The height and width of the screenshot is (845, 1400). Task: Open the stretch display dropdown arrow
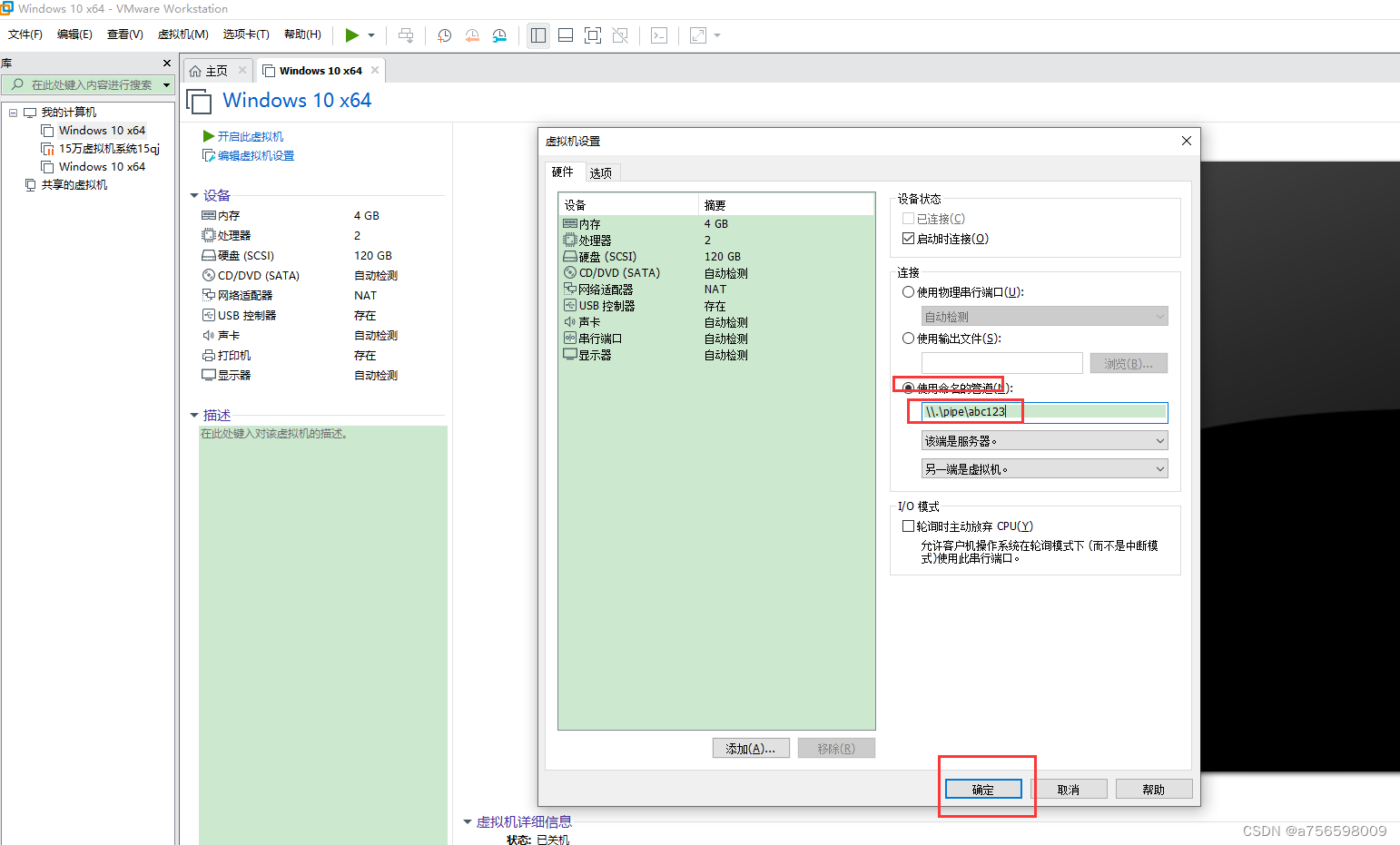pos(717,35)
